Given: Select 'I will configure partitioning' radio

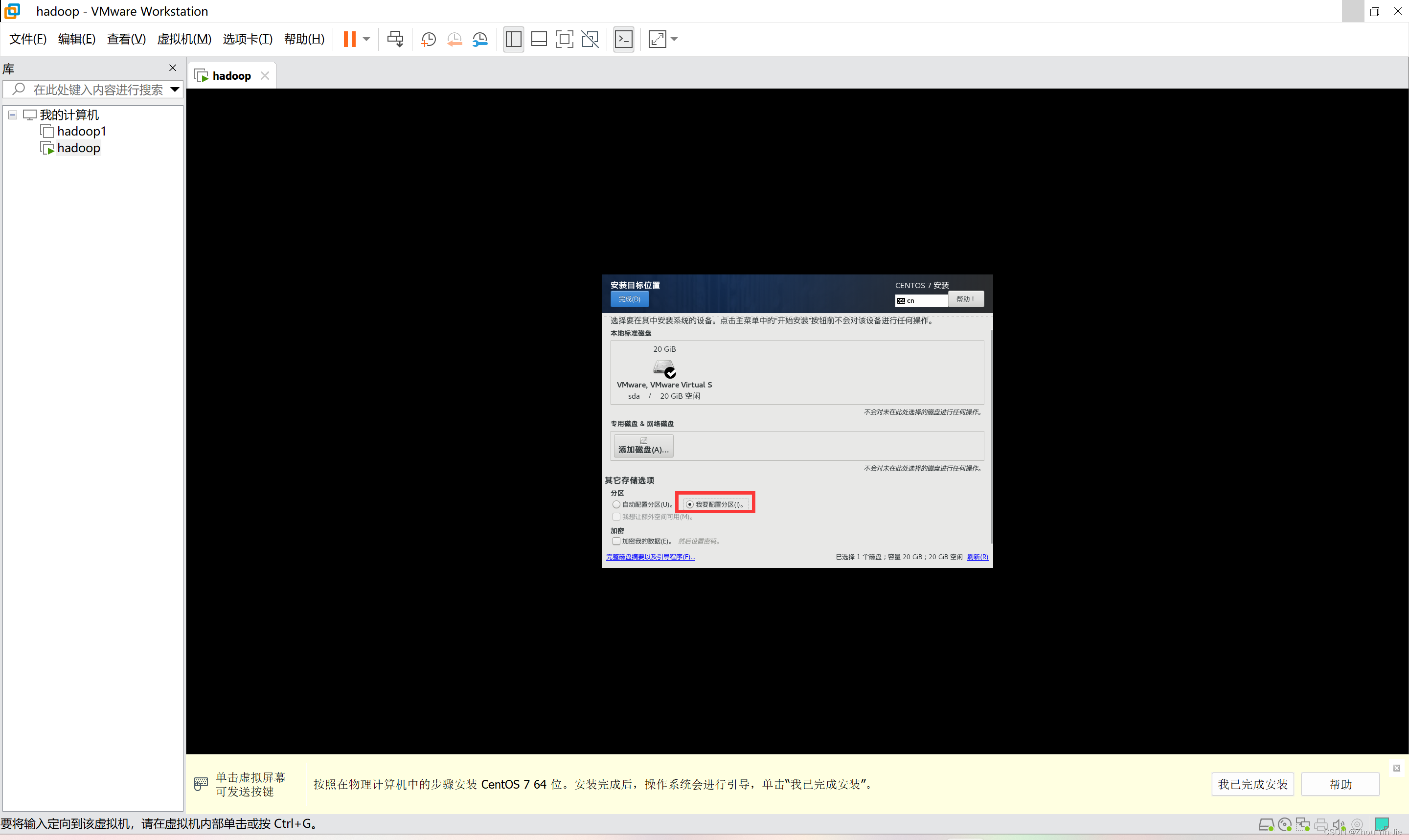Looking at the screenshot, I should click(x=689, y=504).
